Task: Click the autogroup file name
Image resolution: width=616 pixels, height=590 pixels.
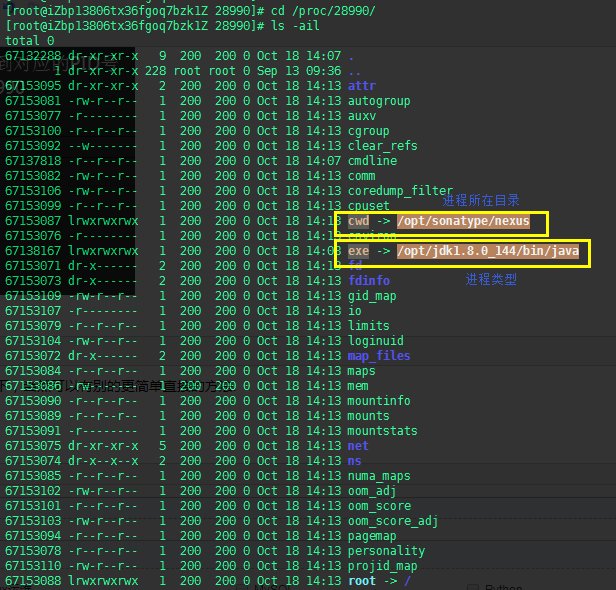Action: tap(379, 101)
